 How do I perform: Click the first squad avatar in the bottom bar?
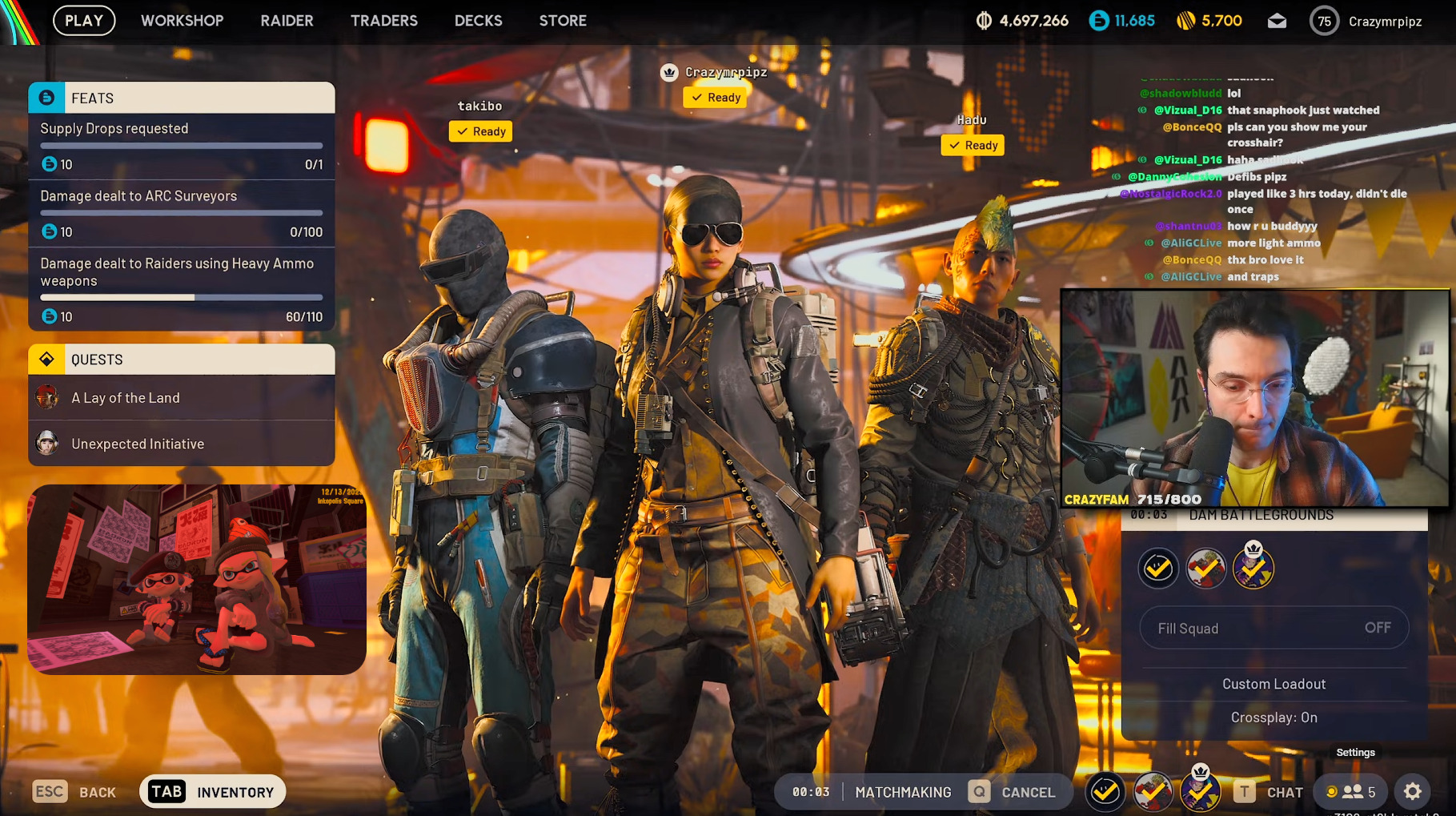click(1105, 791)
